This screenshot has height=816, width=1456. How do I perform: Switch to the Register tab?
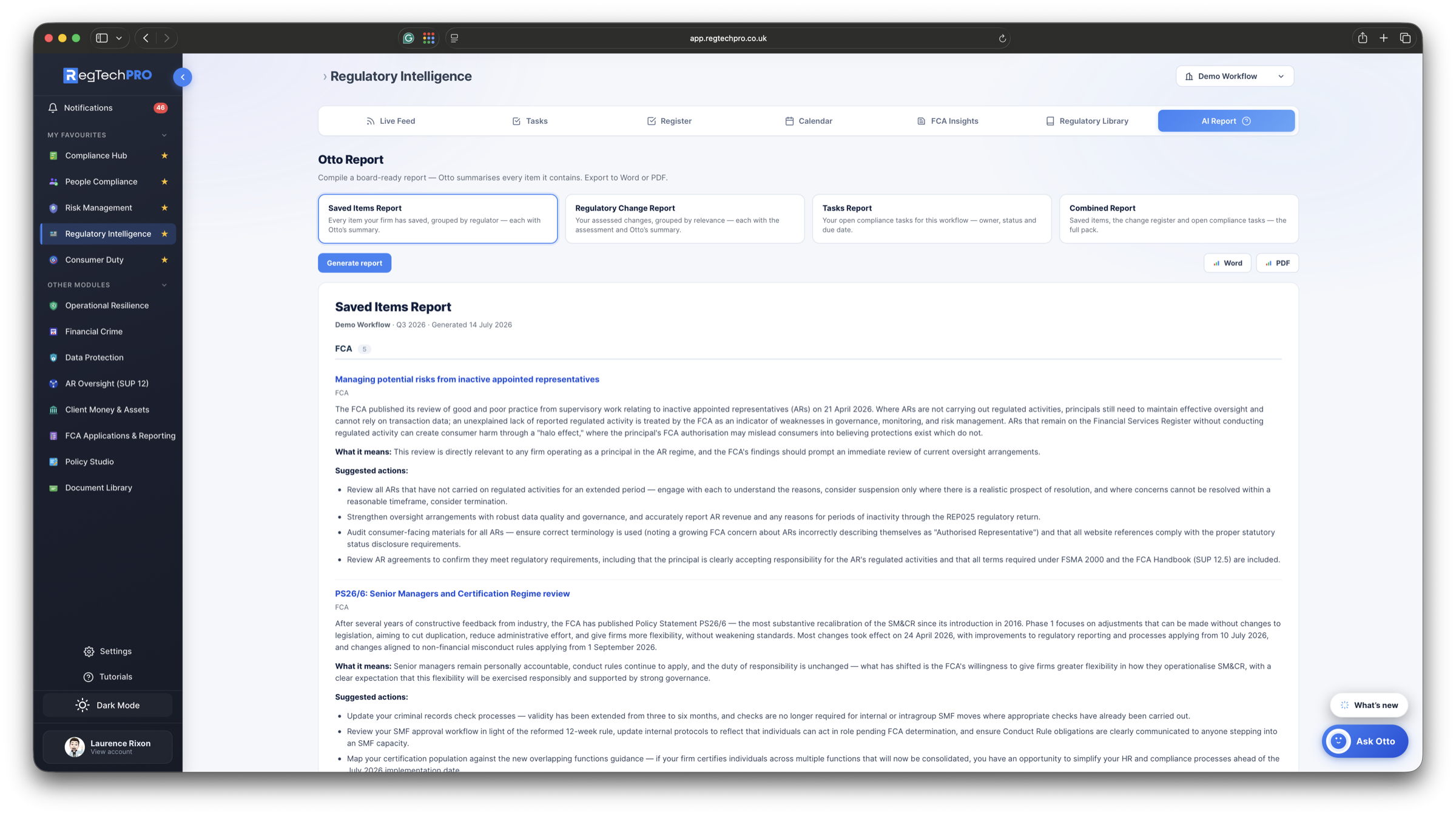[669, 121]
